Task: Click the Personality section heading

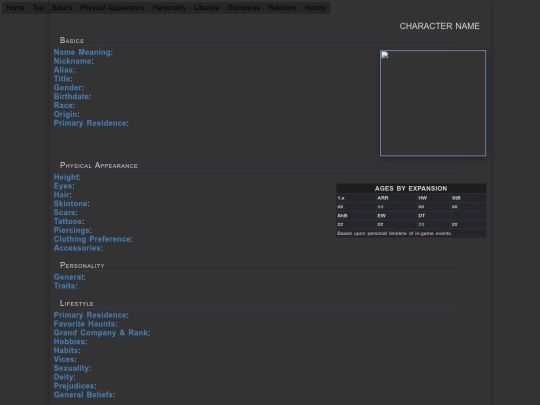Action: pyautogui.click(x=82, y=266)
